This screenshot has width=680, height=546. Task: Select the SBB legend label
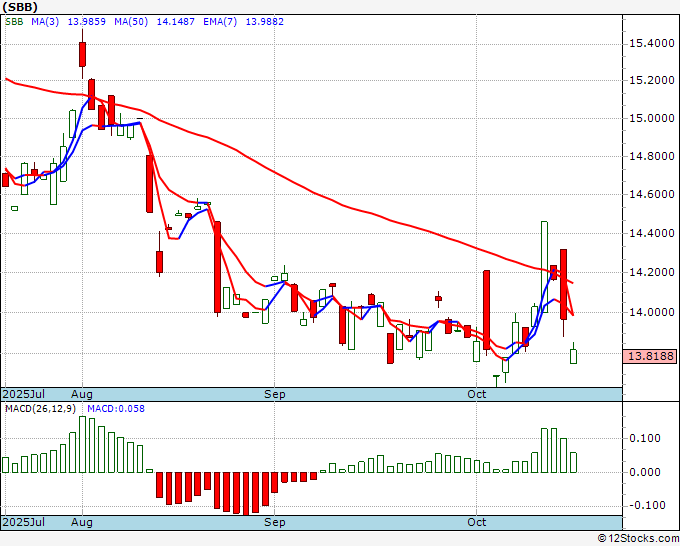[14, 22]
